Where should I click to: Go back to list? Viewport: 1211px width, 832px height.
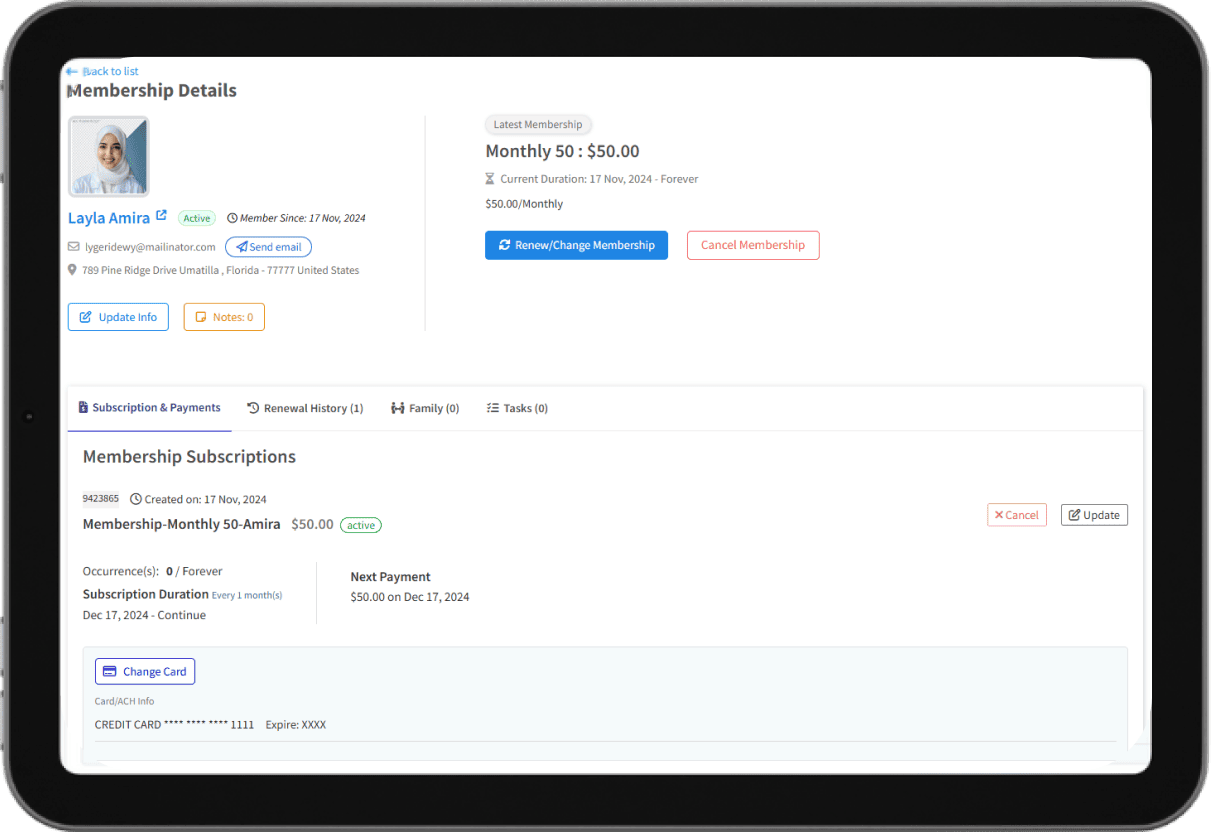(x=110, y=72)
